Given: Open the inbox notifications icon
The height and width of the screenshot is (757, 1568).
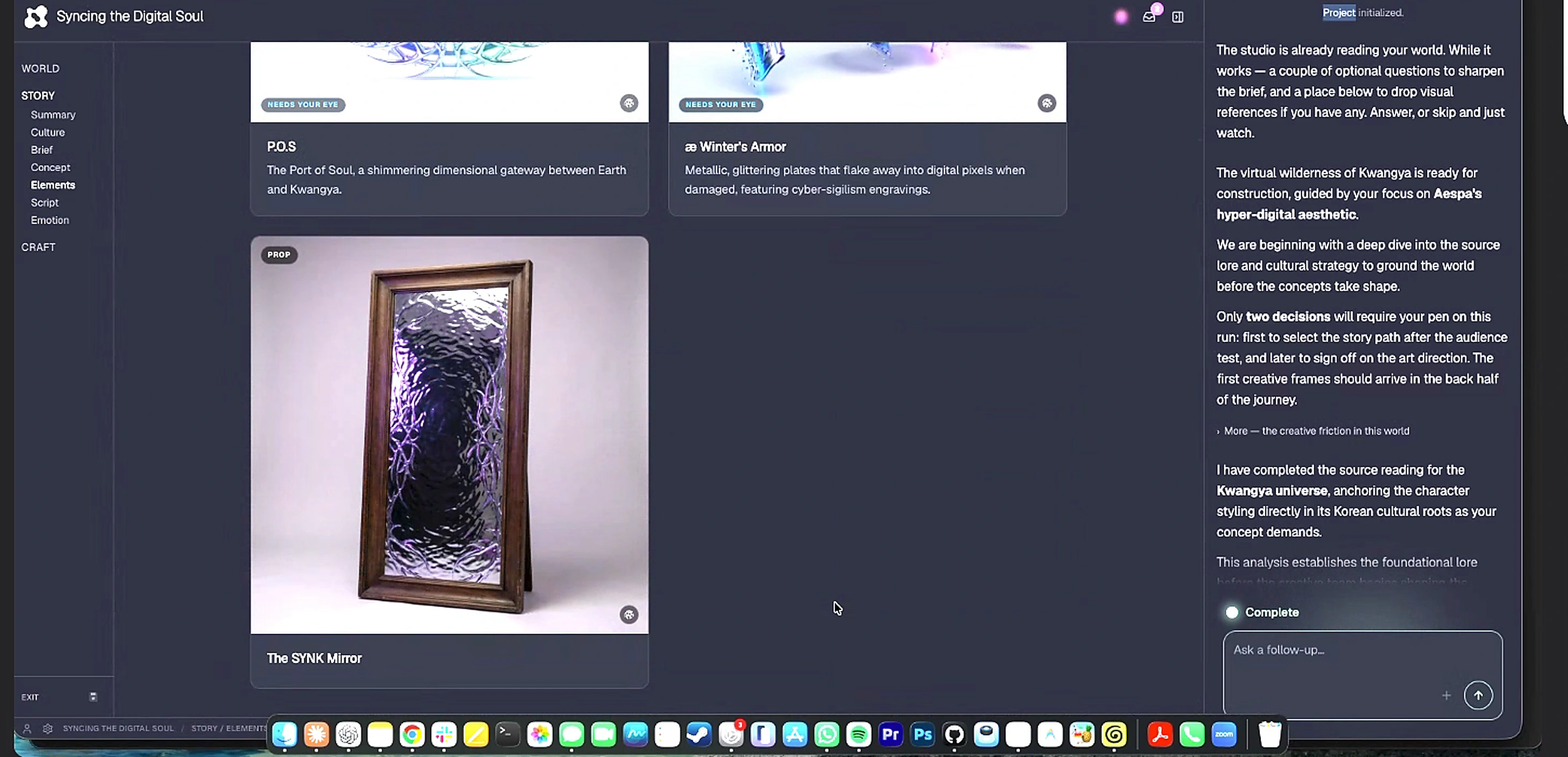Looking at the screenshot, I should [1149, 16].
